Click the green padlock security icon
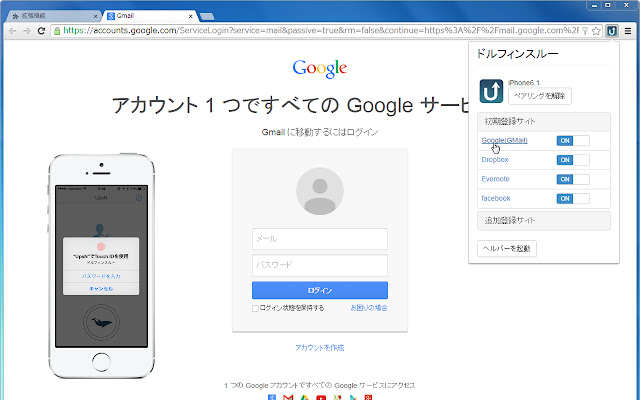 (57, 31)
